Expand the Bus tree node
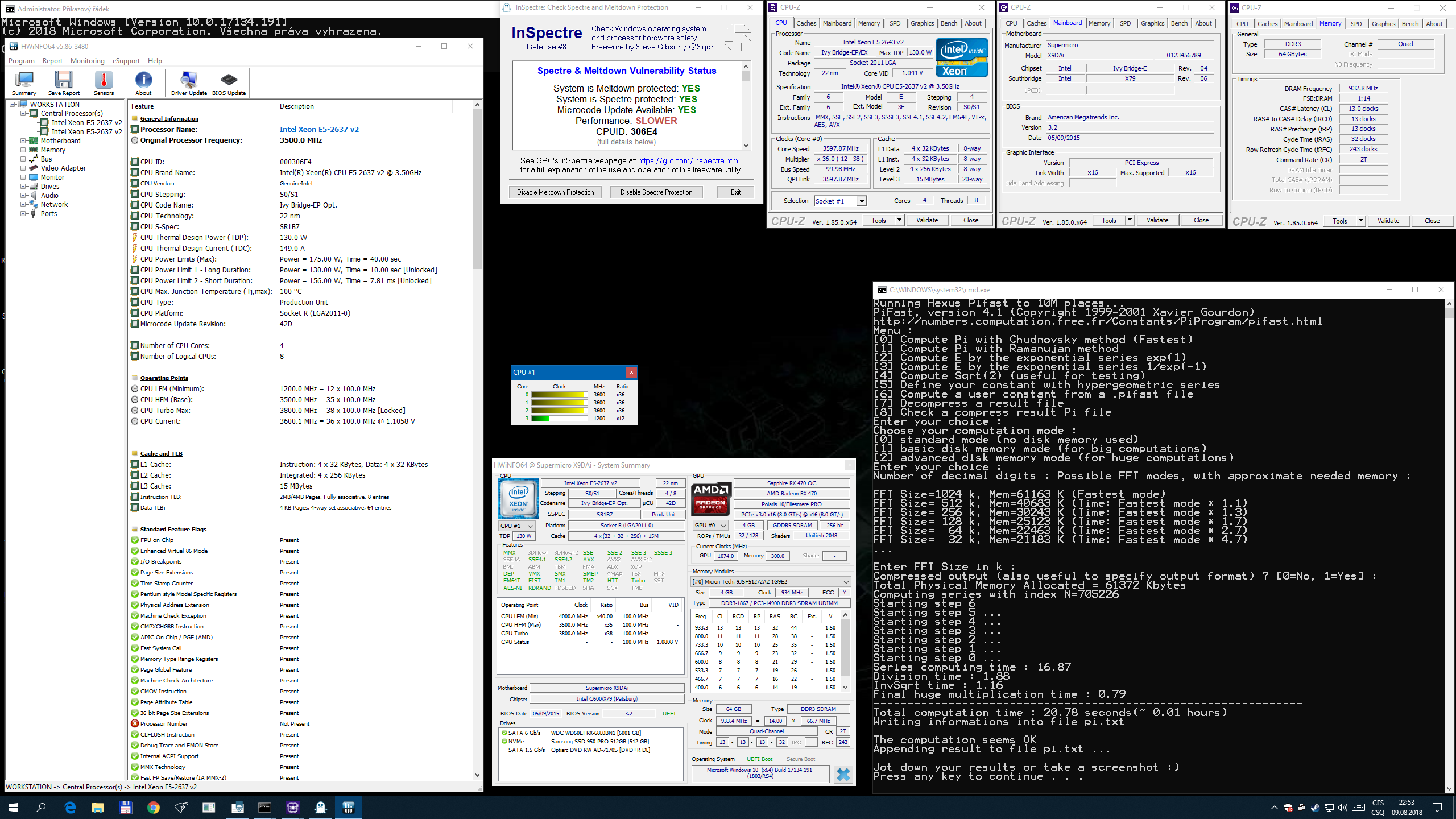This screenshot has width=1456, height=819. (x=23, y=159)
